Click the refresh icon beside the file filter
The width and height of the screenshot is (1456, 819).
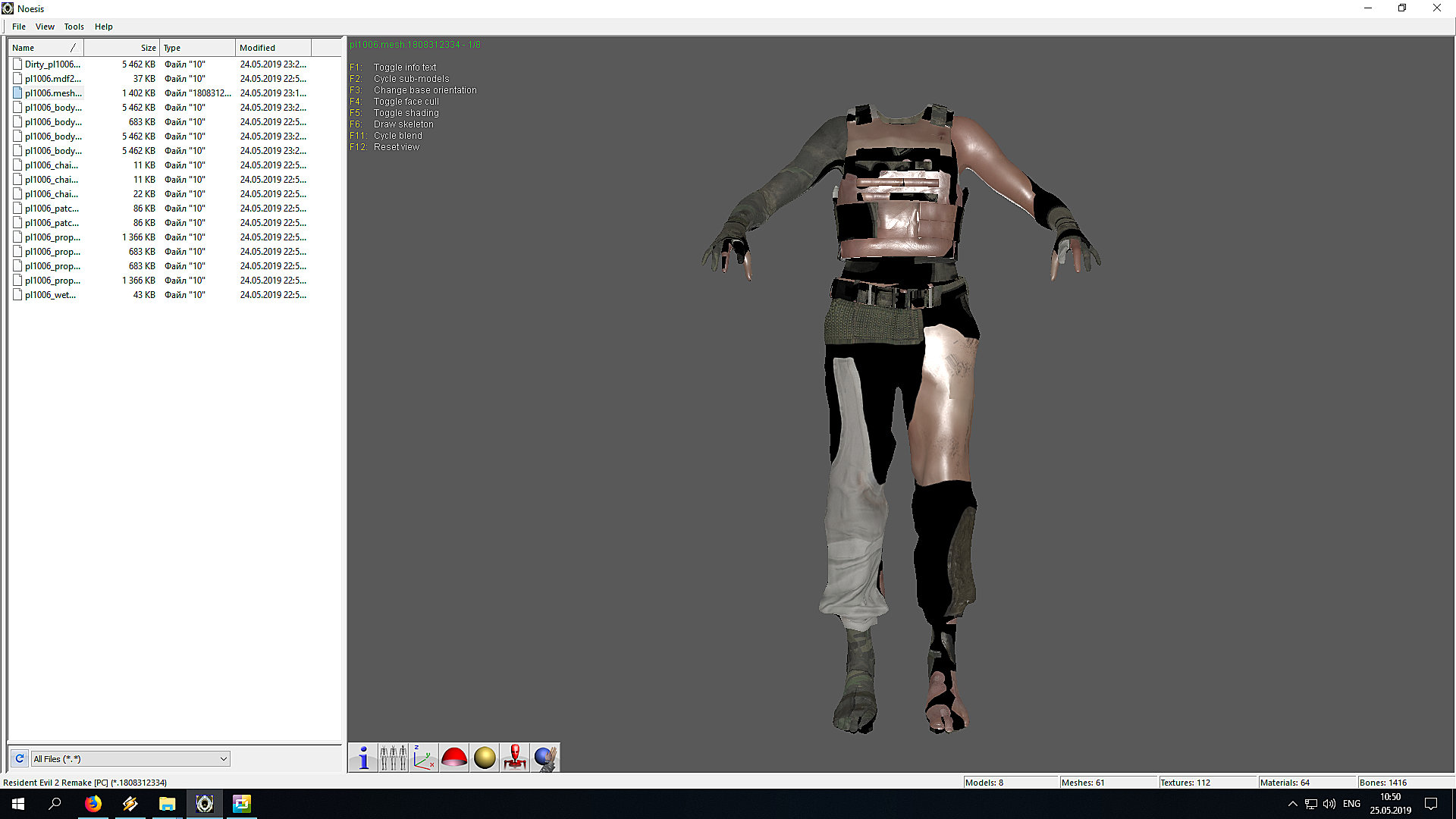20,758
